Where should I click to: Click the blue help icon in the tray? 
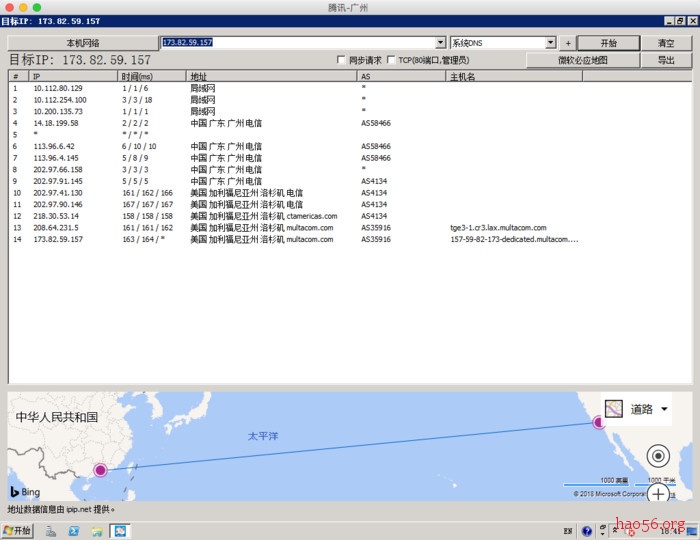tap(587, 531)
